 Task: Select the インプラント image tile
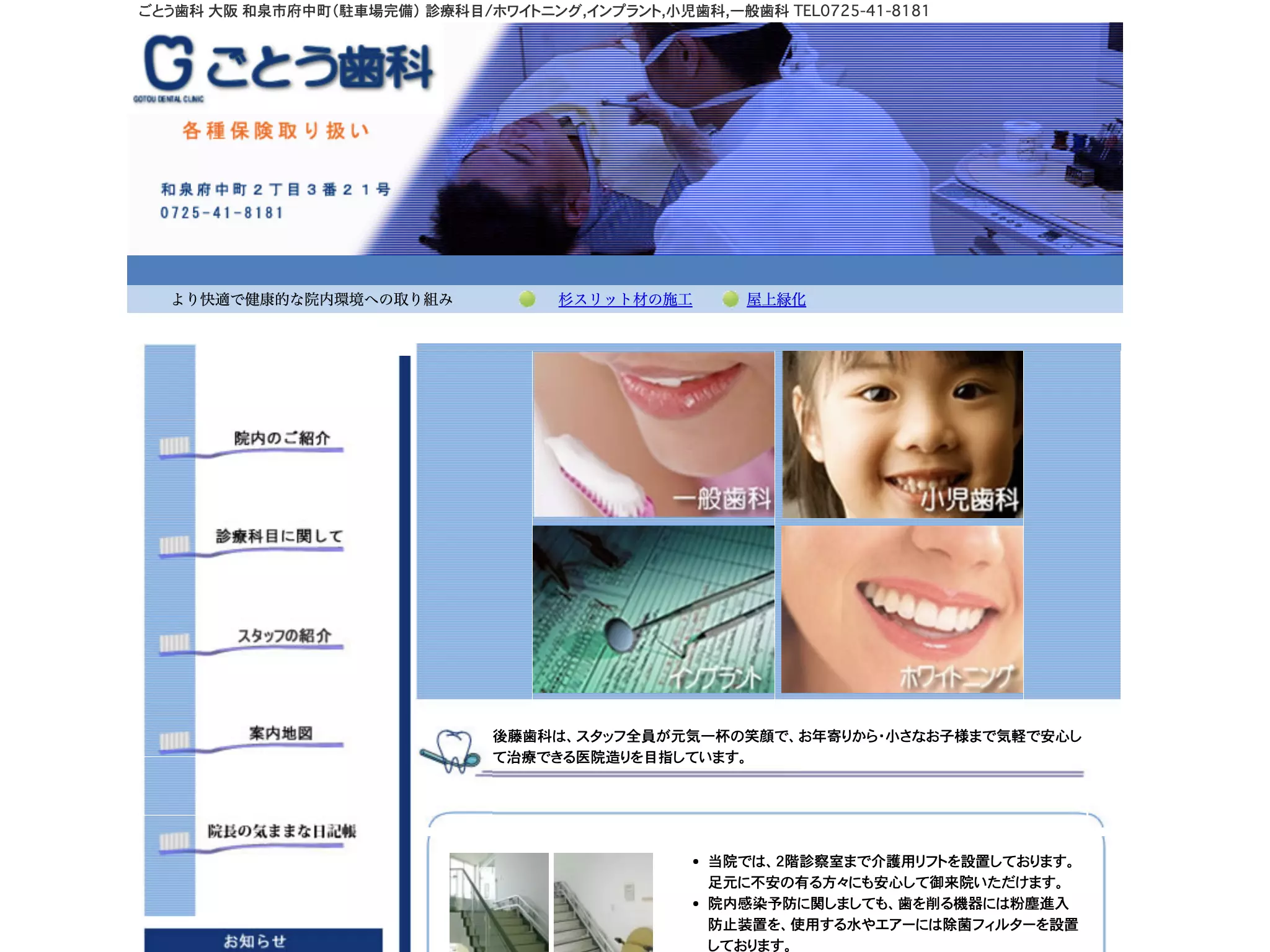(654, 609)
